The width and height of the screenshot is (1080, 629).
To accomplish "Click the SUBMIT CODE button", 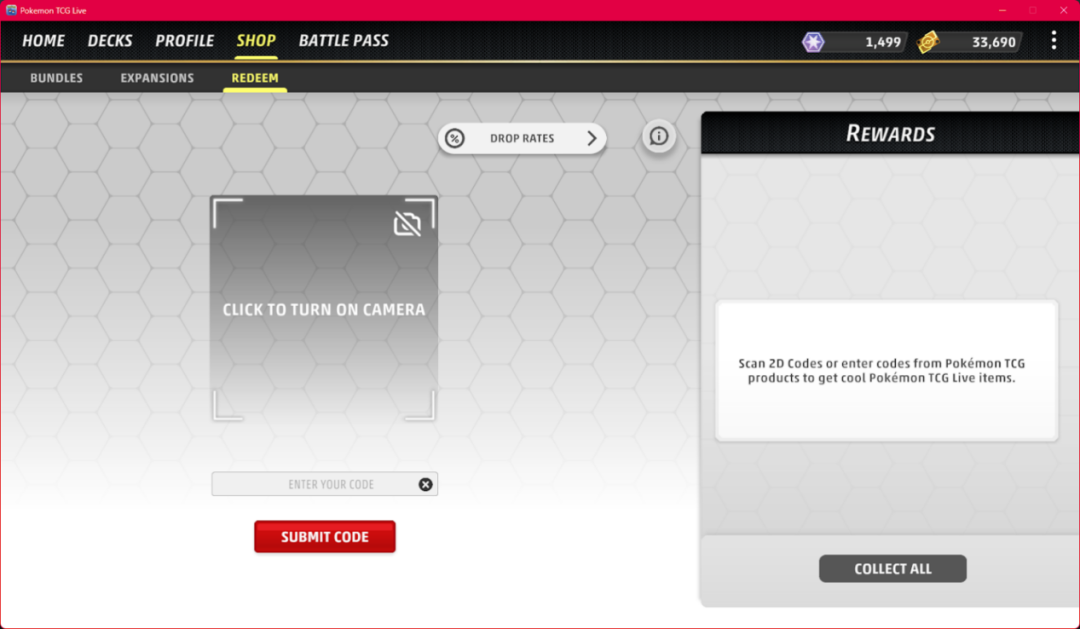I will click(324, 537).
